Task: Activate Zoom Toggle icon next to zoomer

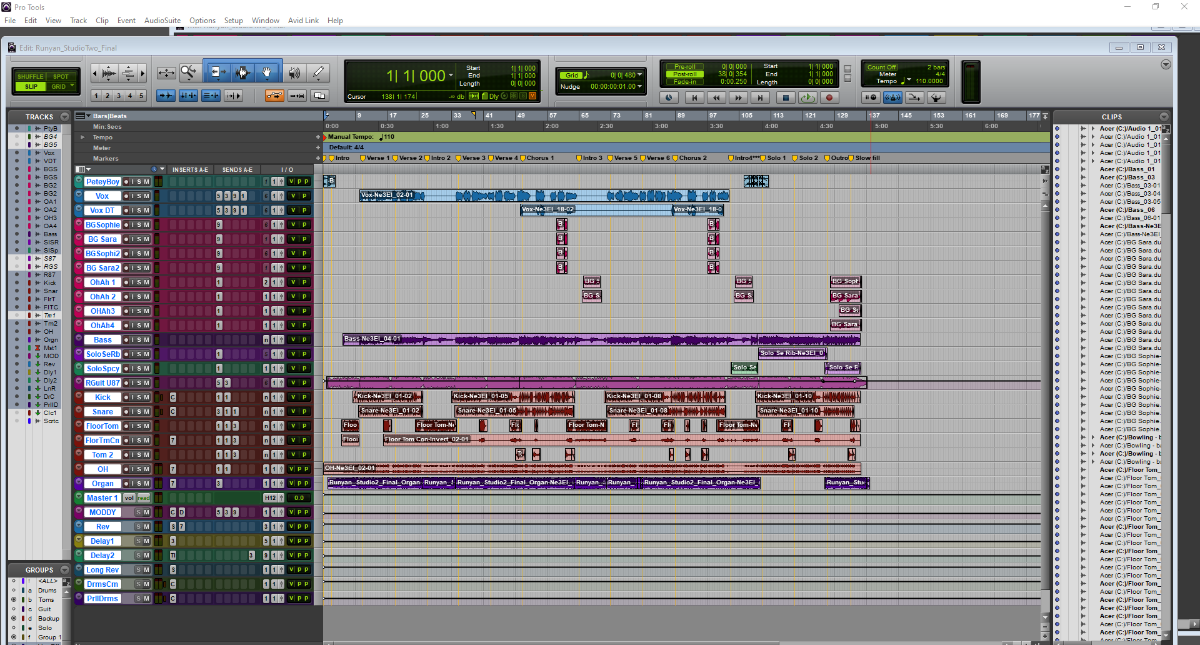Action: point(166,73)
